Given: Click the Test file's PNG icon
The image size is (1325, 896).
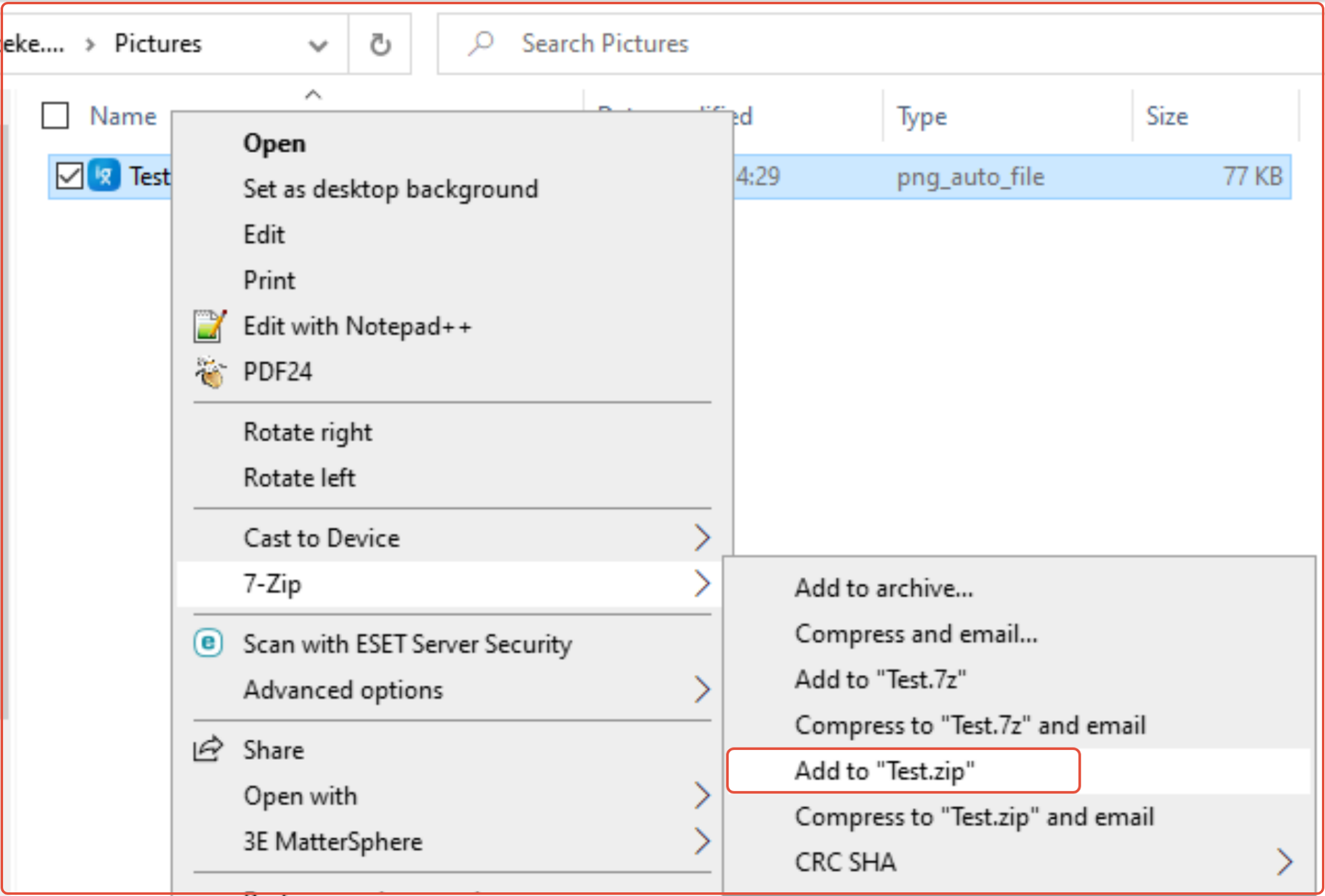Looking at the screenshot, I should (104, 176).
